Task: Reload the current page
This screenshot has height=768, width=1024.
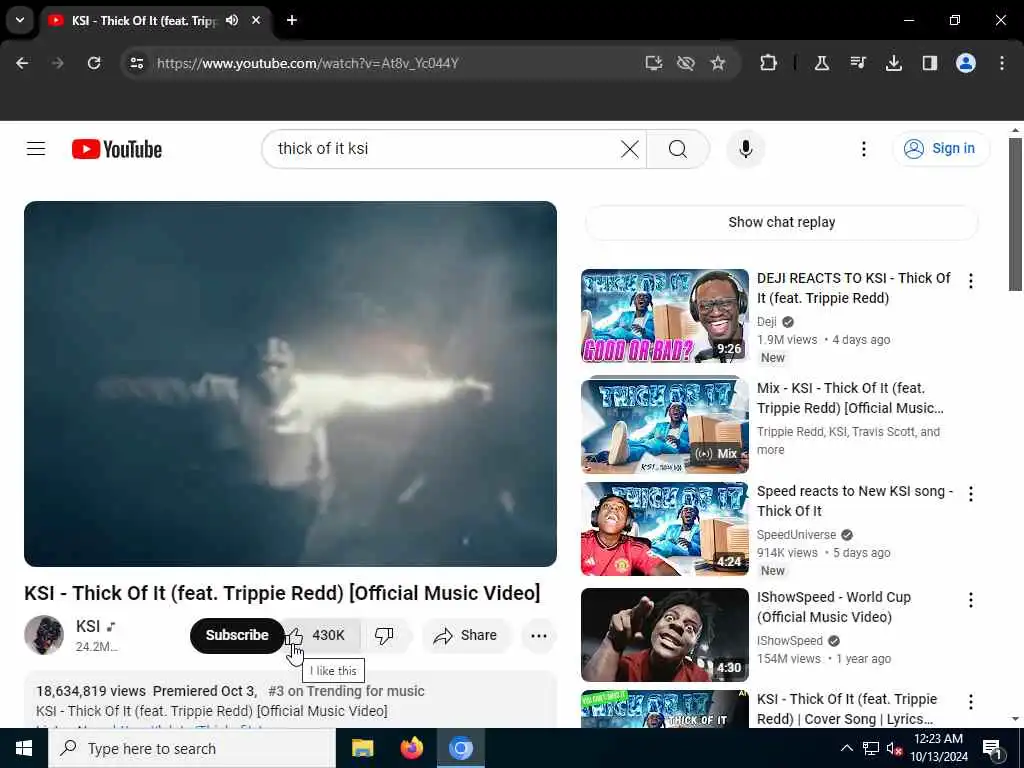Action: 94,63
